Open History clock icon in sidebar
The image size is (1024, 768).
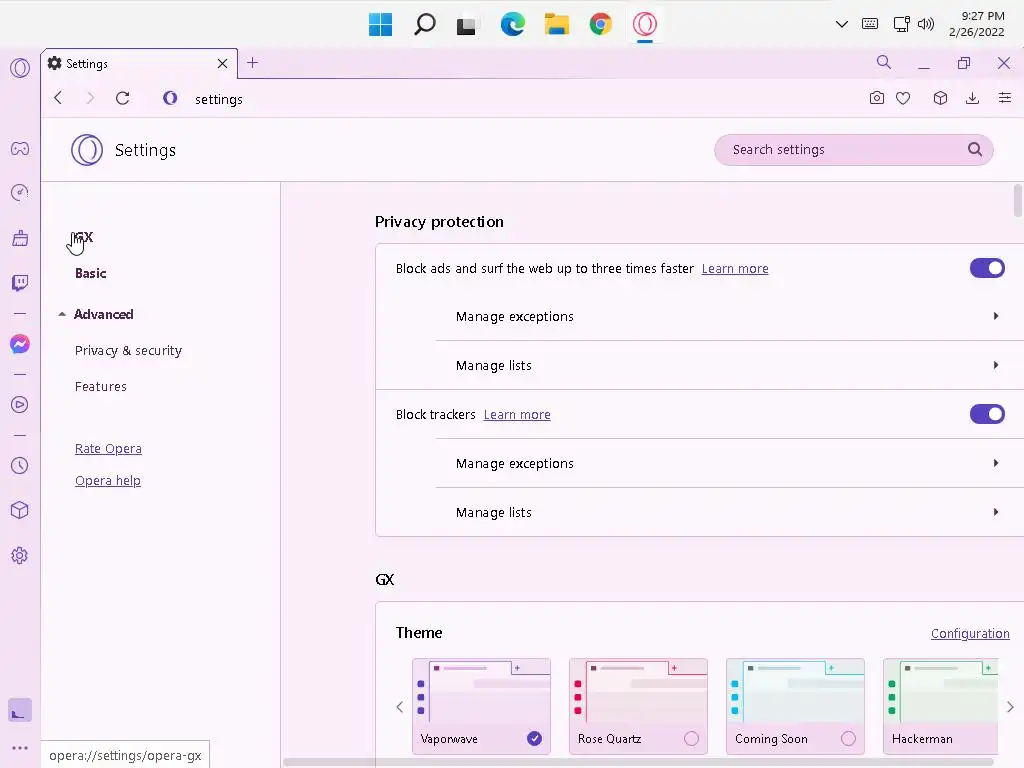[20, 466]
